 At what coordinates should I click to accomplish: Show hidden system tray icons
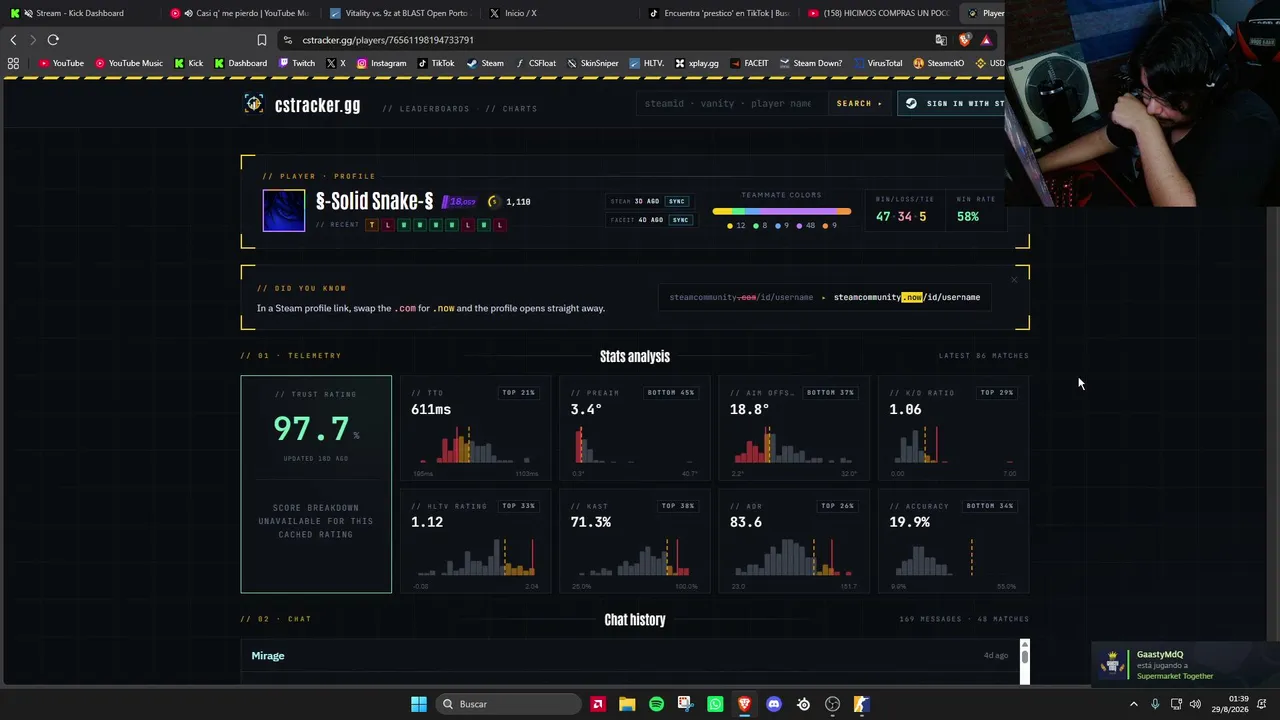tap(1133, 704)
